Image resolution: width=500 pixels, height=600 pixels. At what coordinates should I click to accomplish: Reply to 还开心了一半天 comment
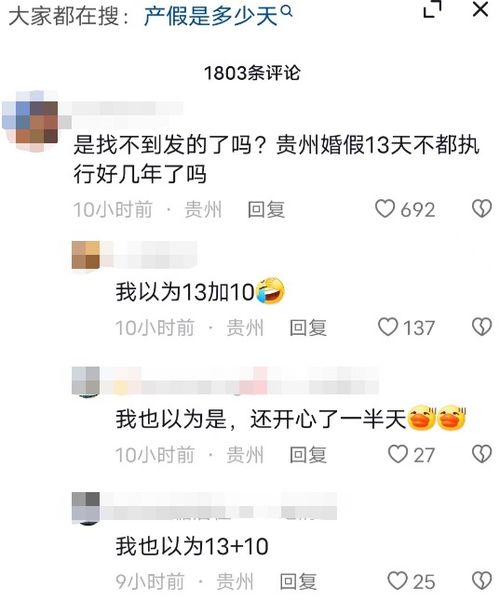pyautogui.click(x=308, y=455)
